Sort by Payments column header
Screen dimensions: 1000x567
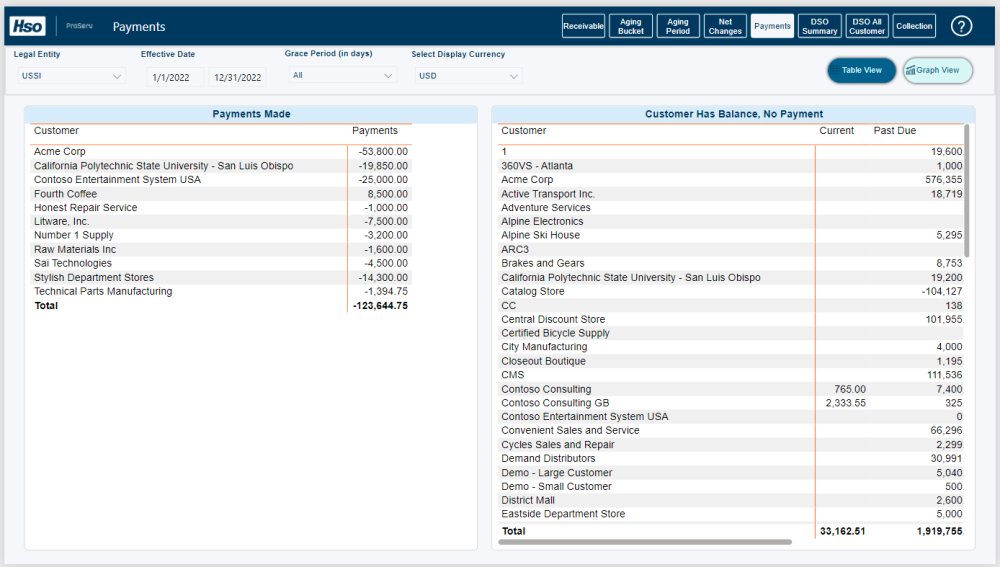pos(374,131)
